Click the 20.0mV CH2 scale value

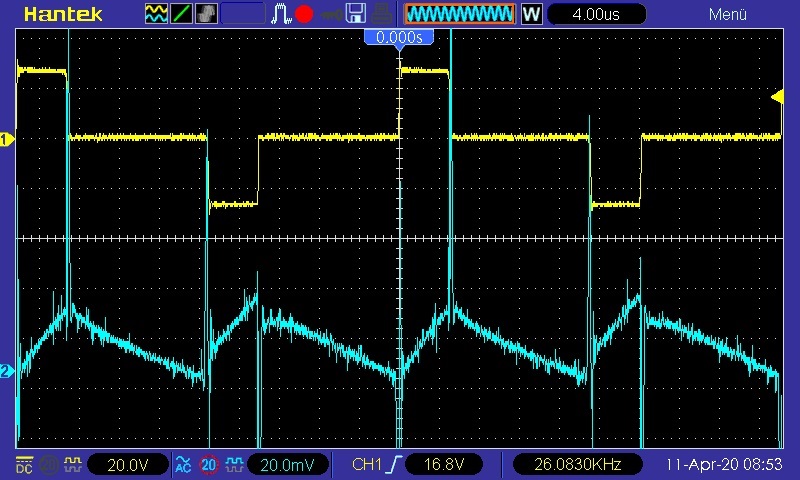288,465
